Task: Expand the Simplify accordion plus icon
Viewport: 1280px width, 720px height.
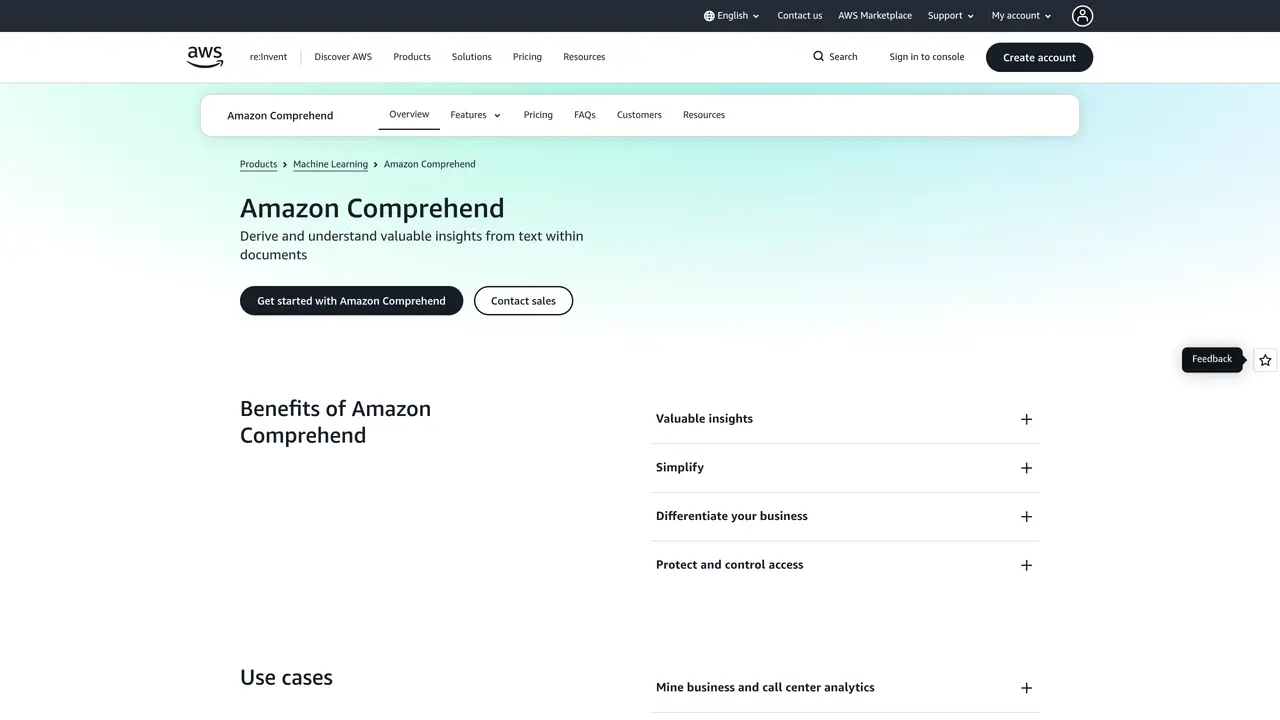Action: 1026,468
